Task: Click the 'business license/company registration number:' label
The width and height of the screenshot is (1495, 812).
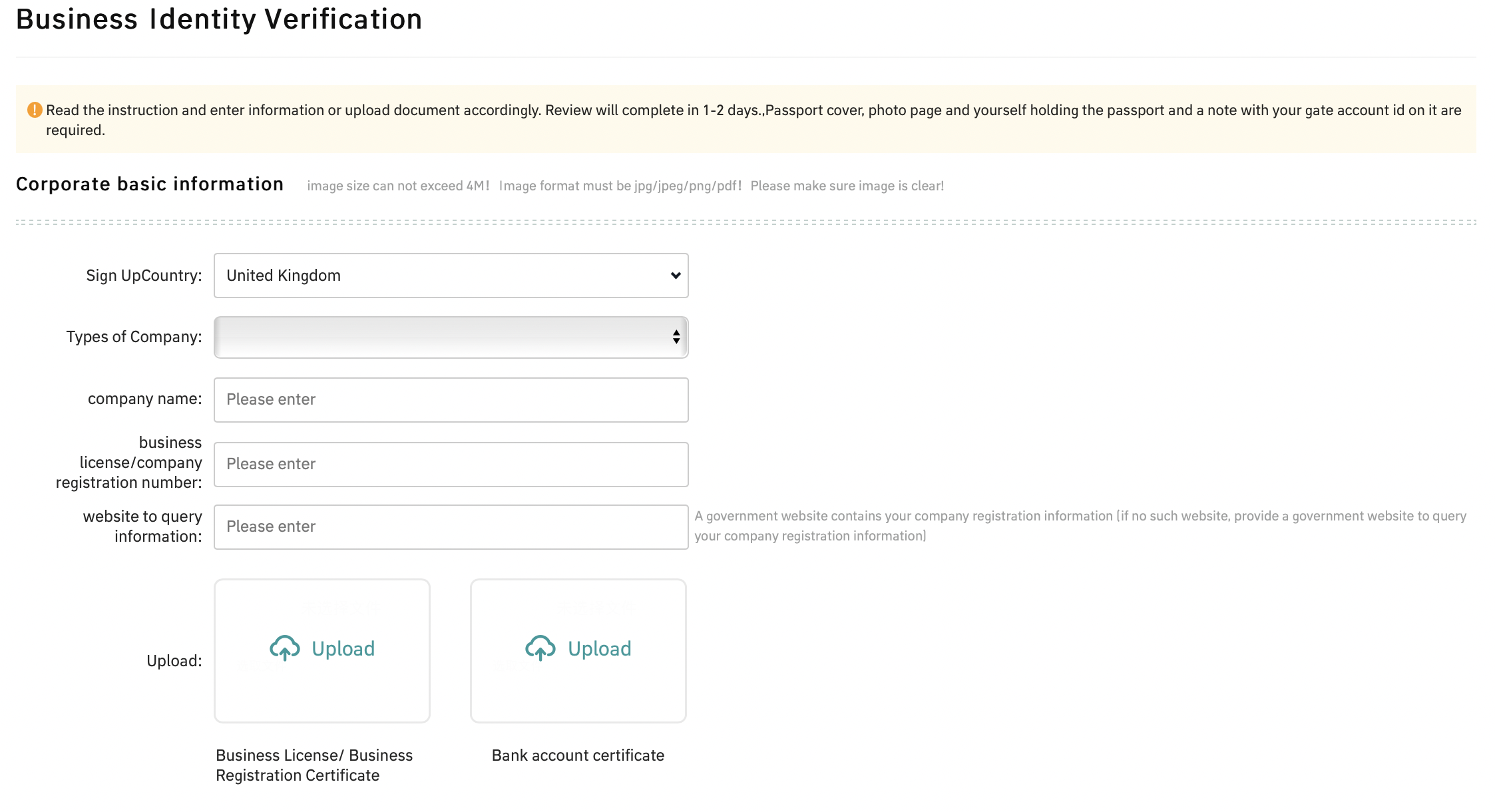Action: pos(128,462)
